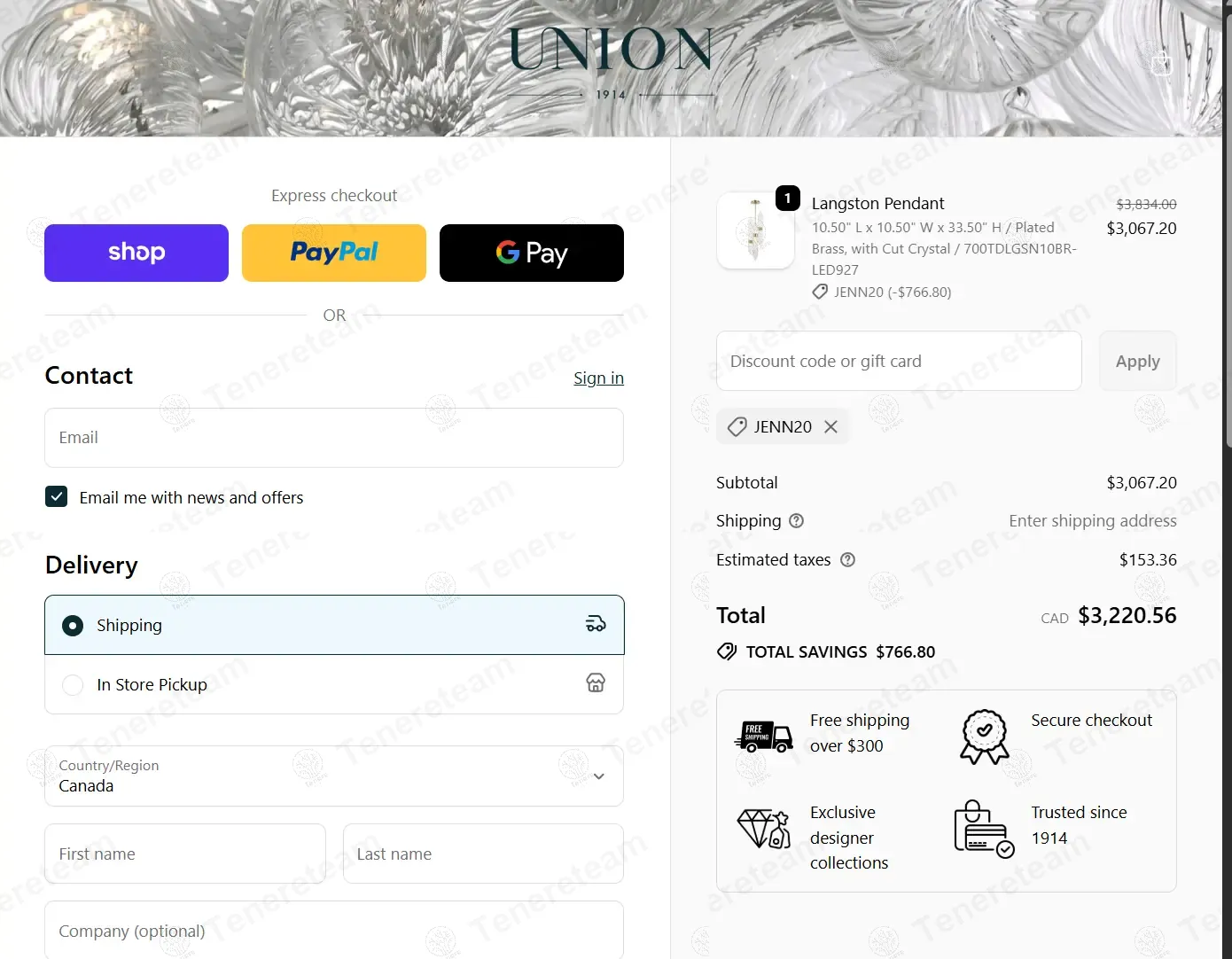This screenshot has width=1232, height=959.
Task: Pay with Shop express checkout
Action: point(136,253)
